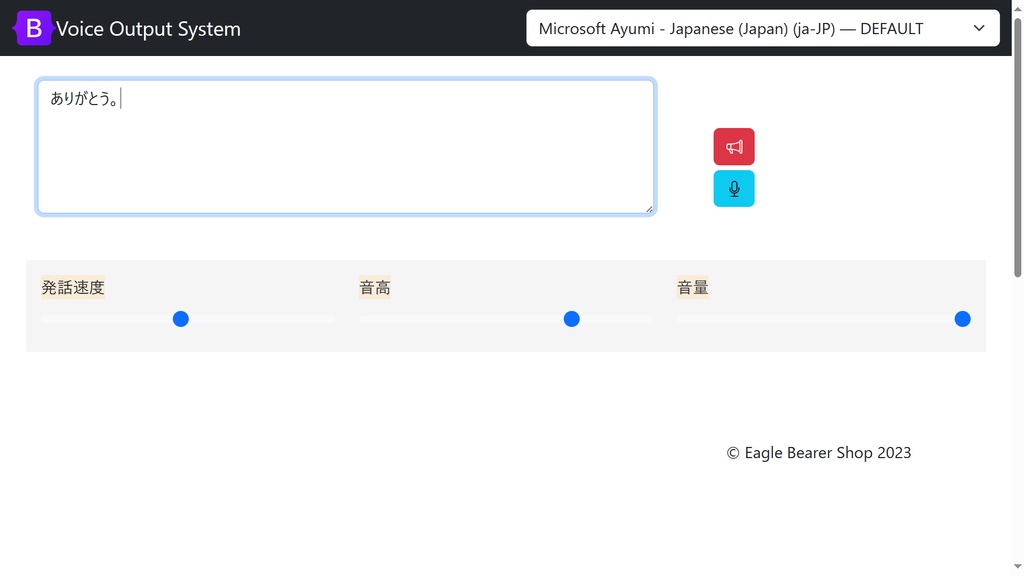Click the purple B logo in the header

[32, 28]
